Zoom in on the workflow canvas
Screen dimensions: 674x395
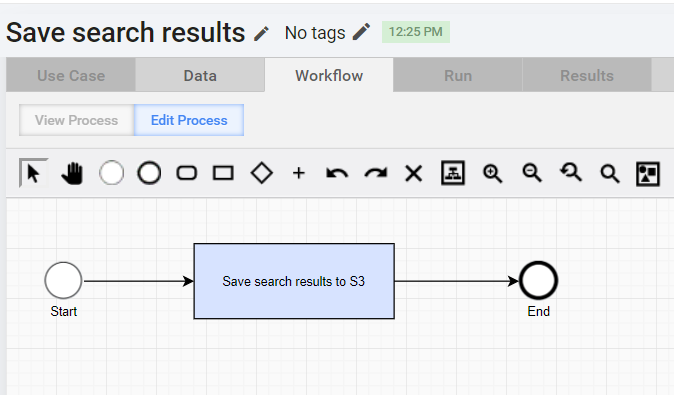pos(492,173)
